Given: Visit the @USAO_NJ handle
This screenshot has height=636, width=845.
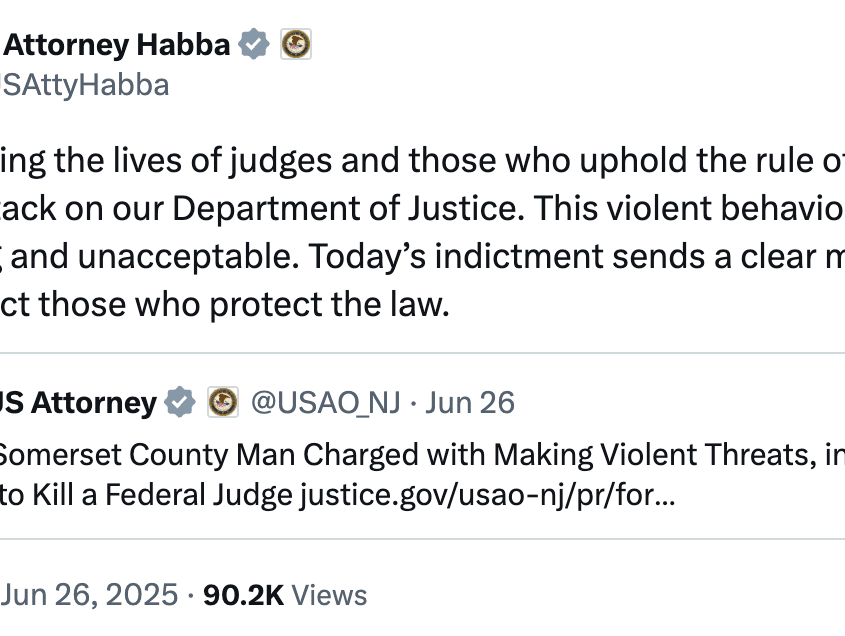Looking at the screenshot, I should coord(326,403).
